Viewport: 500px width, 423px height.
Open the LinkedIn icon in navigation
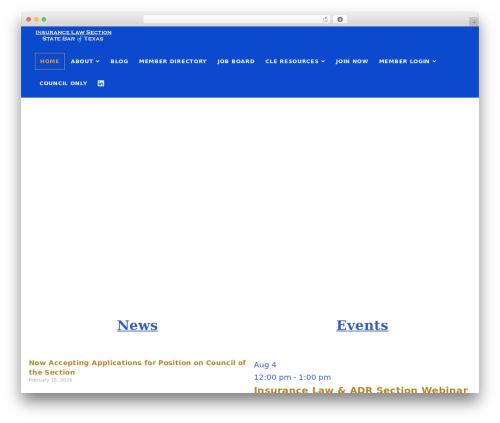click(x=101, y=83)
